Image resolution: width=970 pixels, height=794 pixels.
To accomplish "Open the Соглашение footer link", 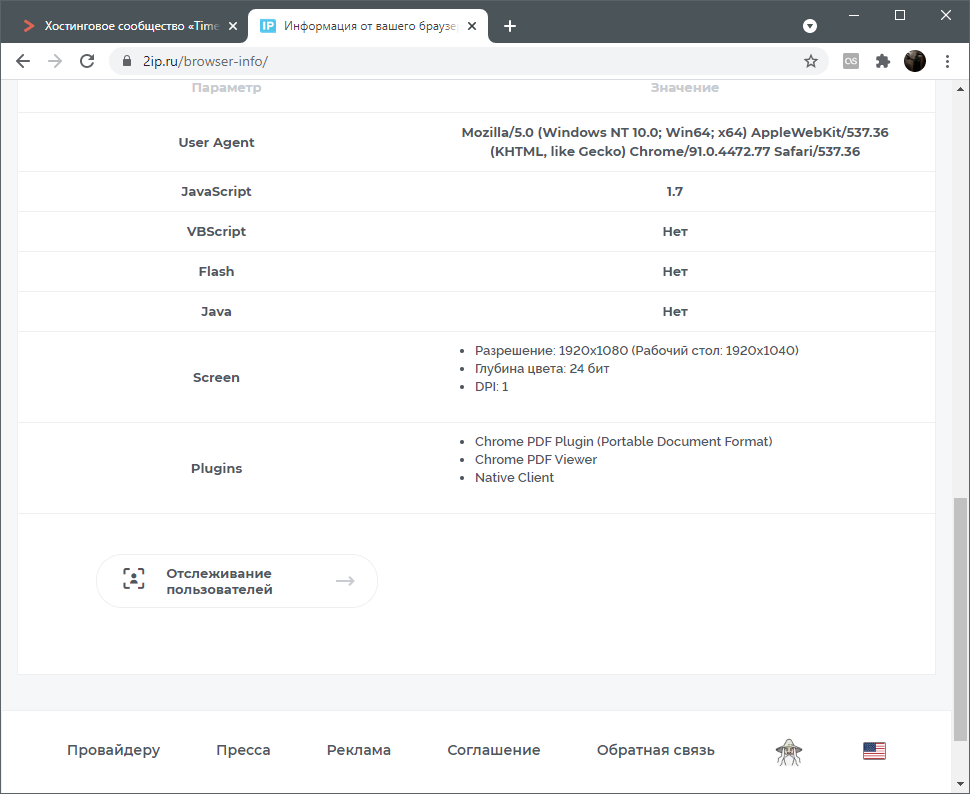I will (494, 750).
